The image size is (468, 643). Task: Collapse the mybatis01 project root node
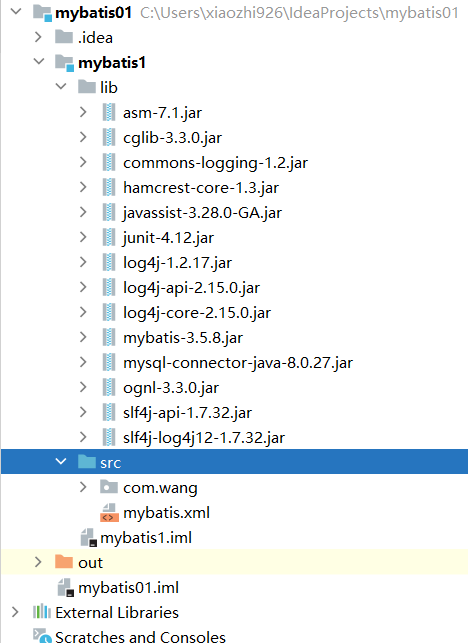[16, 11]
